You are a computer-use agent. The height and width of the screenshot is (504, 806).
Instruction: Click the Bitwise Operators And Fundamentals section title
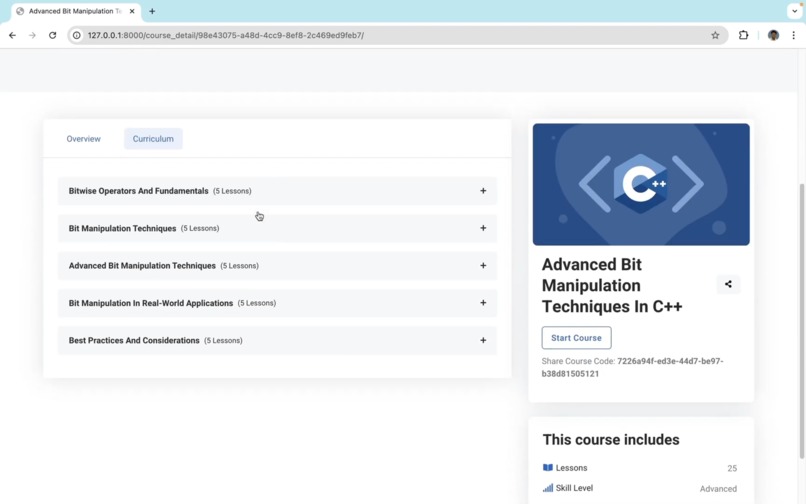point(138,191)
